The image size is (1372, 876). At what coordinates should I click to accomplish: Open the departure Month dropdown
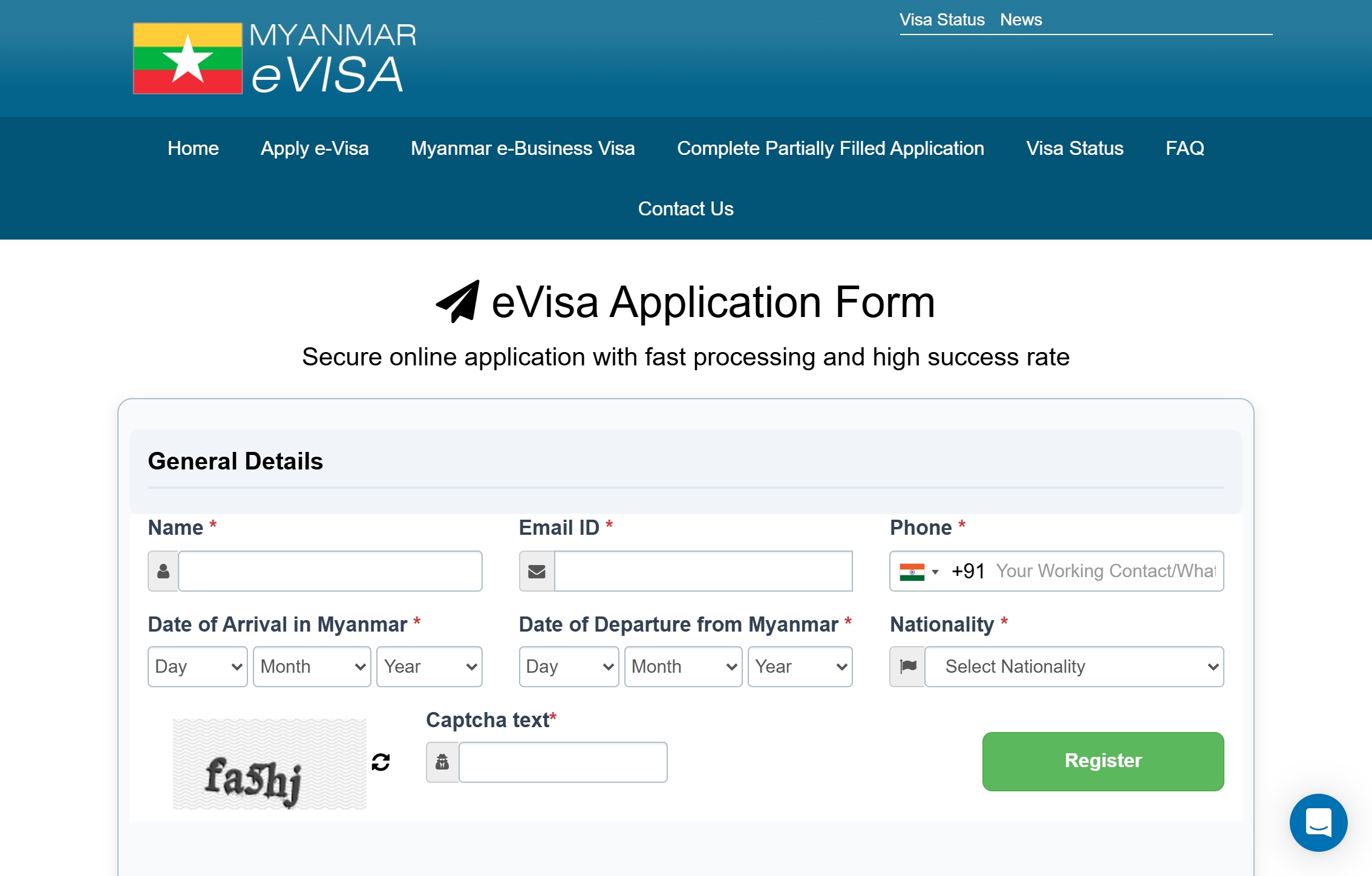coord(683,667)
